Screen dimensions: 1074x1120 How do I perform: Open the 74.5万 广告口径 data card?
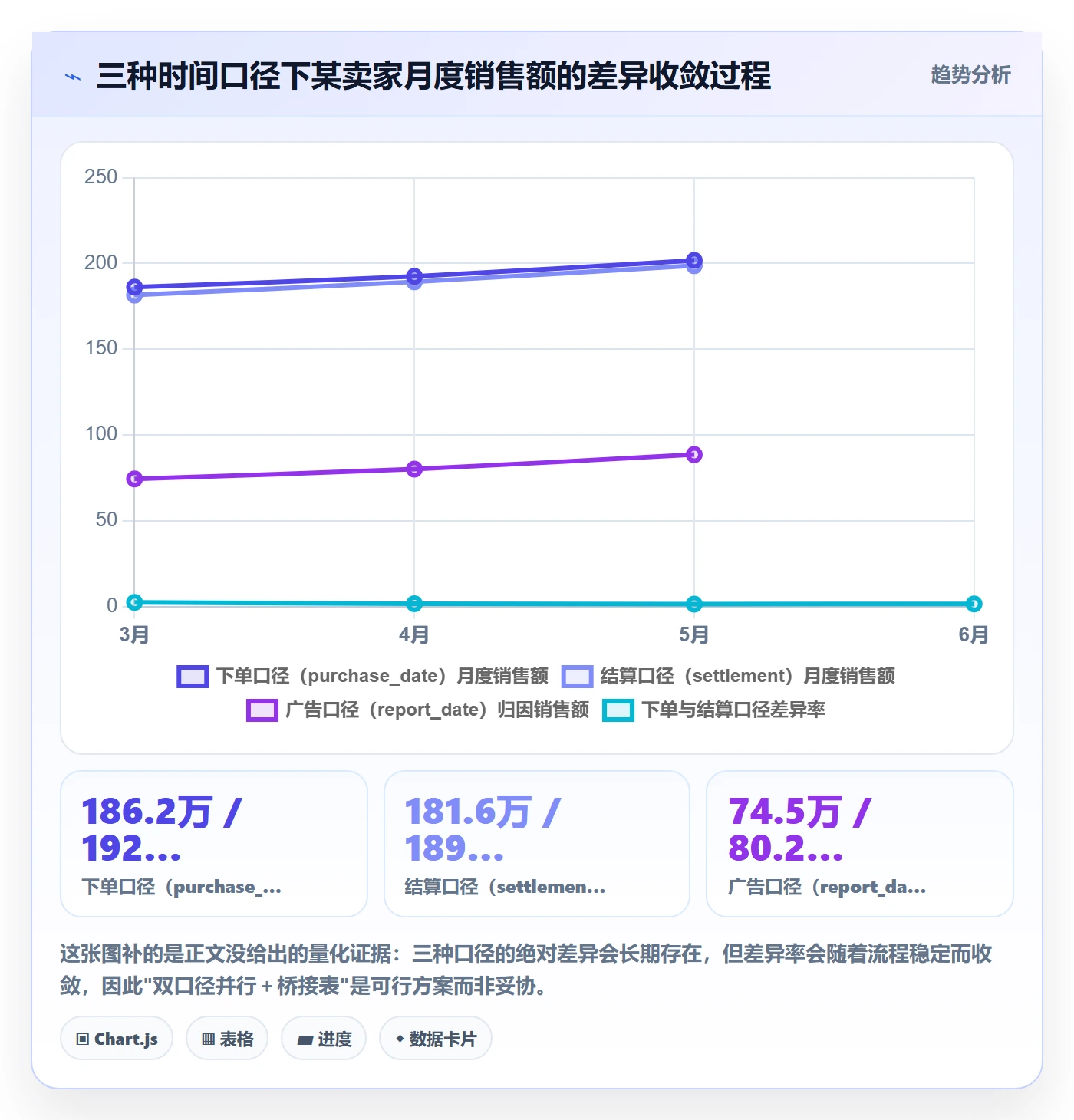click(x=860, y=844)
